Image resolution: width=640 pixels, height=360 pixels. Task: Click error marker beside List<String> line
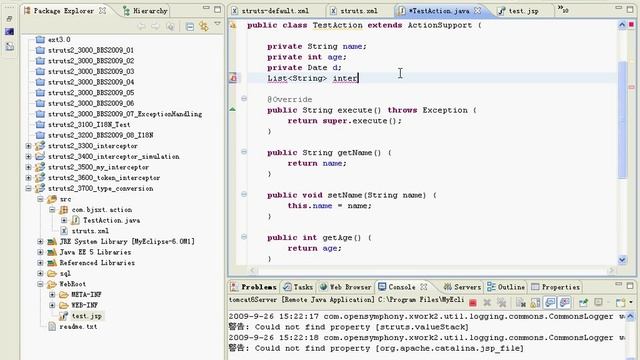233,78
